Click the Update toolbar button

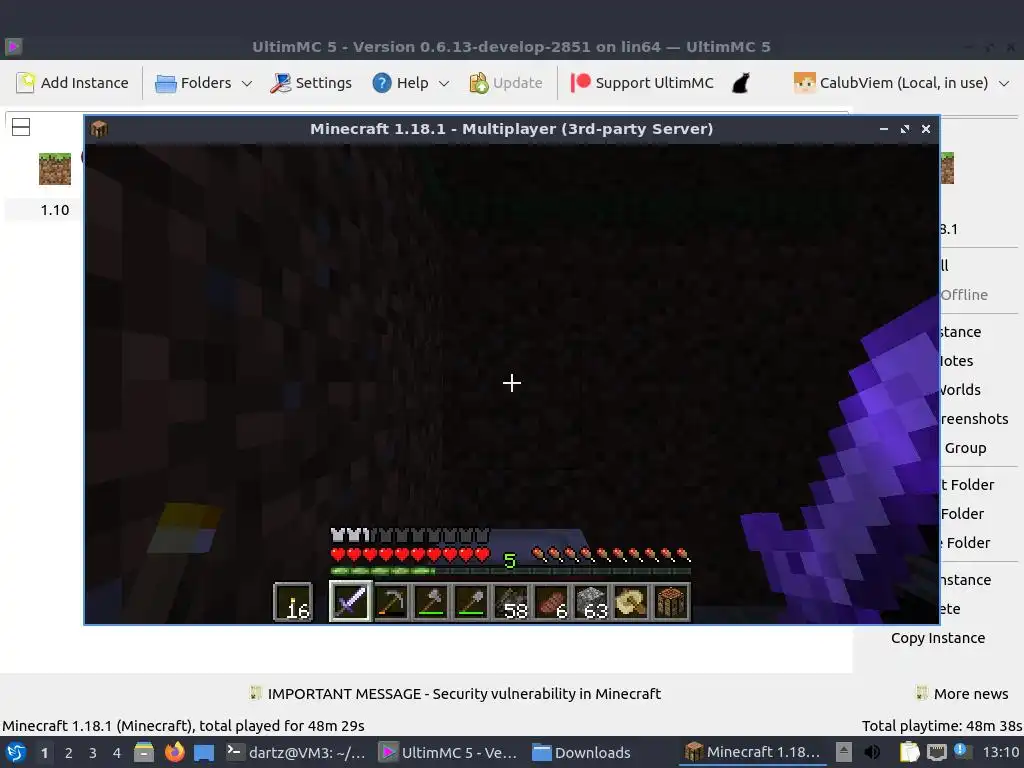pyautogui.click(x=506, y=83)
